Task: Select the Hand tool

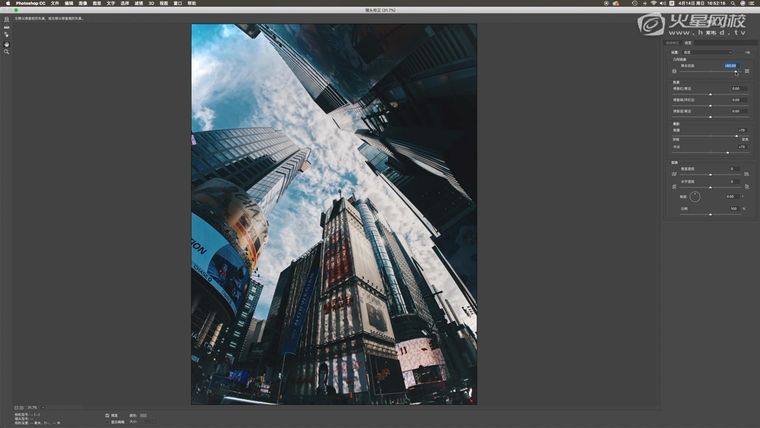Action: (x=7, y=43)
